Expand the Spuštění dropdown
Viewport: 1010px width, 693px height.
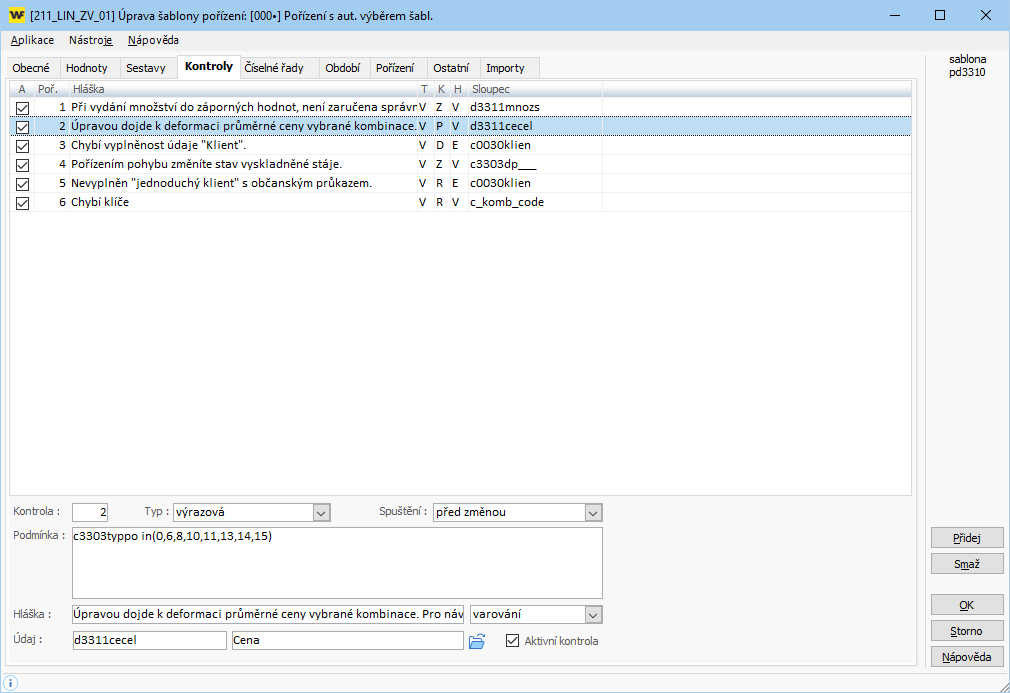[x=593, y=513]
